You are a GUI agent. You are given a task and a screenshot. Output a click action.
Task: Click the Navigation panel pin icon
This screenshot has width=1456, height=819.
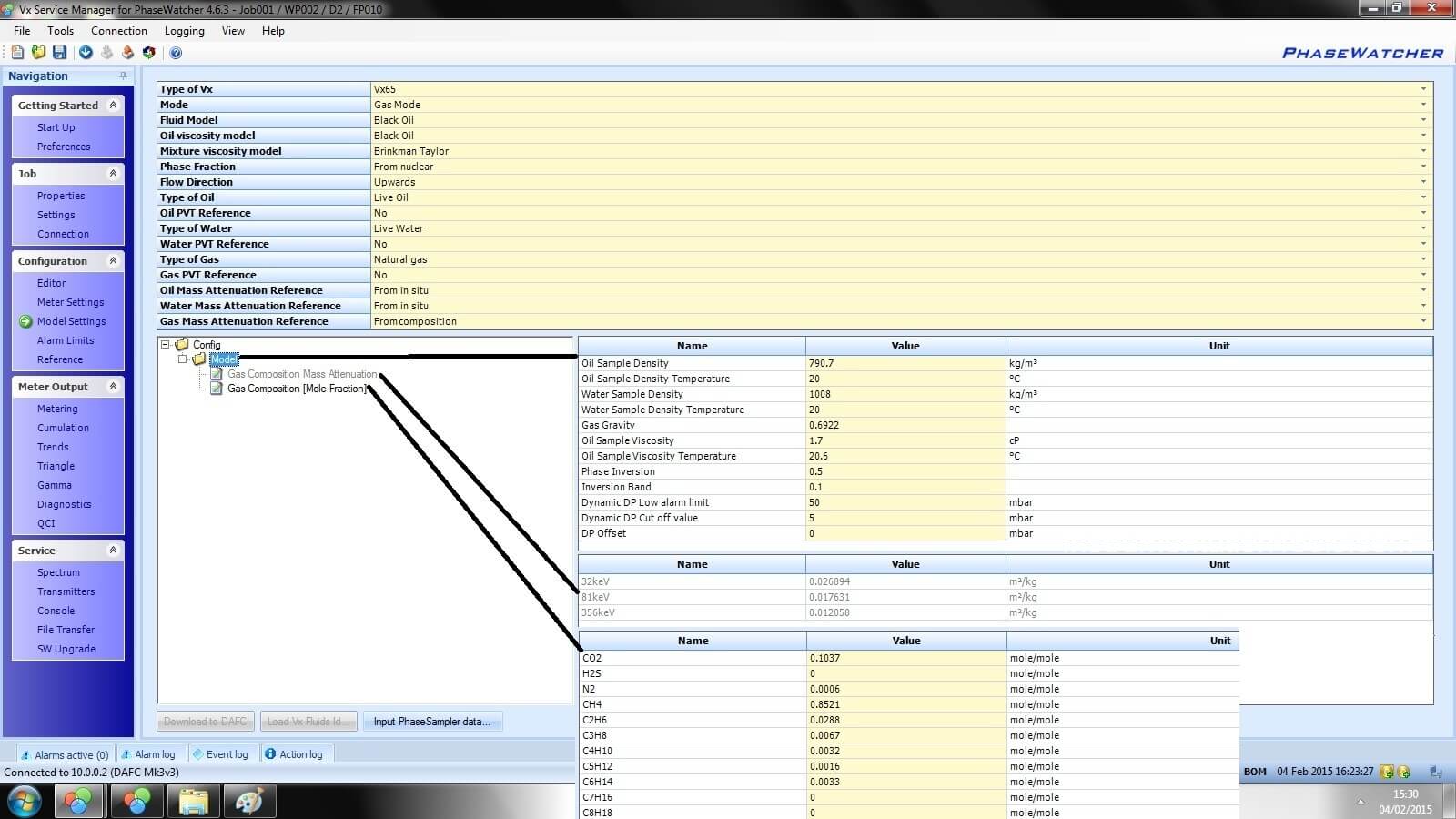(123, 76)
